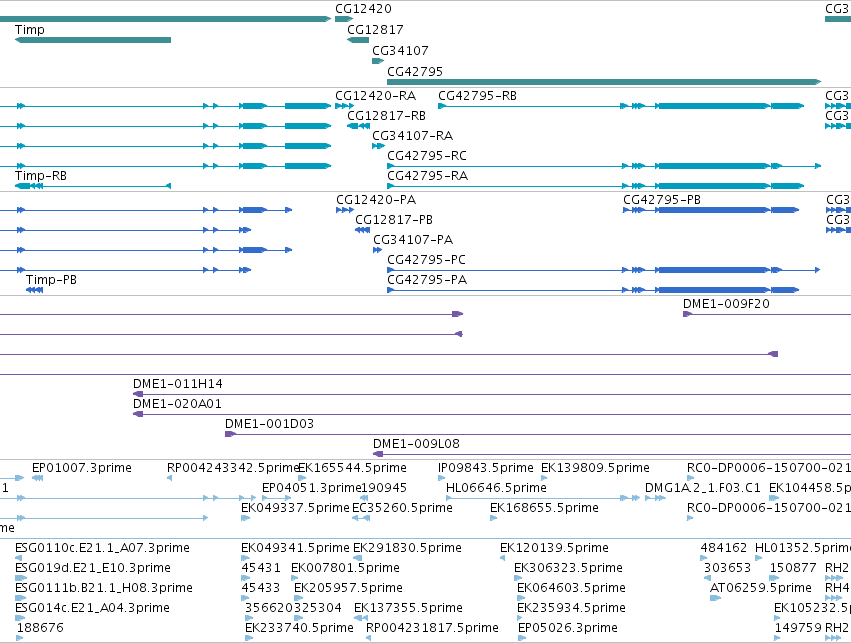Select the CG12420-RA transcript label
The width and height of the screenshot is (851, 643).
376,96
